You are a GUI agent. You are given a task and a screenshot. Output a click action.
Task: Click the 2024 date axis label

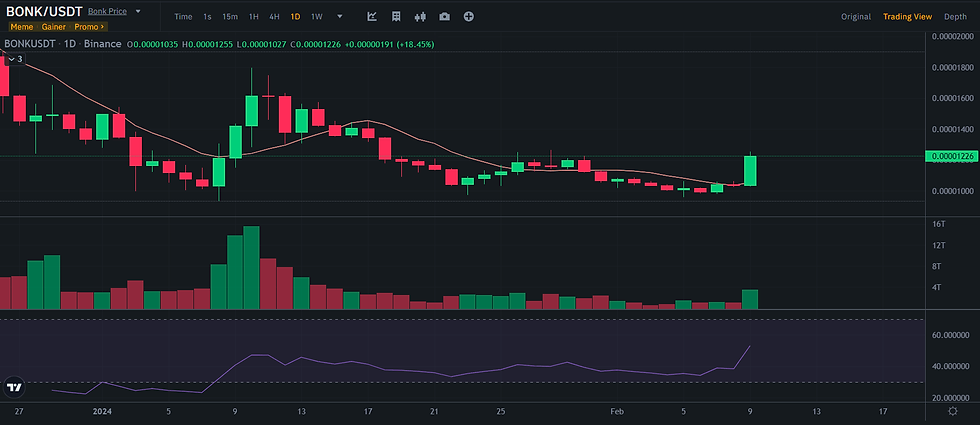pyautogui.click(x=102, y=411)
